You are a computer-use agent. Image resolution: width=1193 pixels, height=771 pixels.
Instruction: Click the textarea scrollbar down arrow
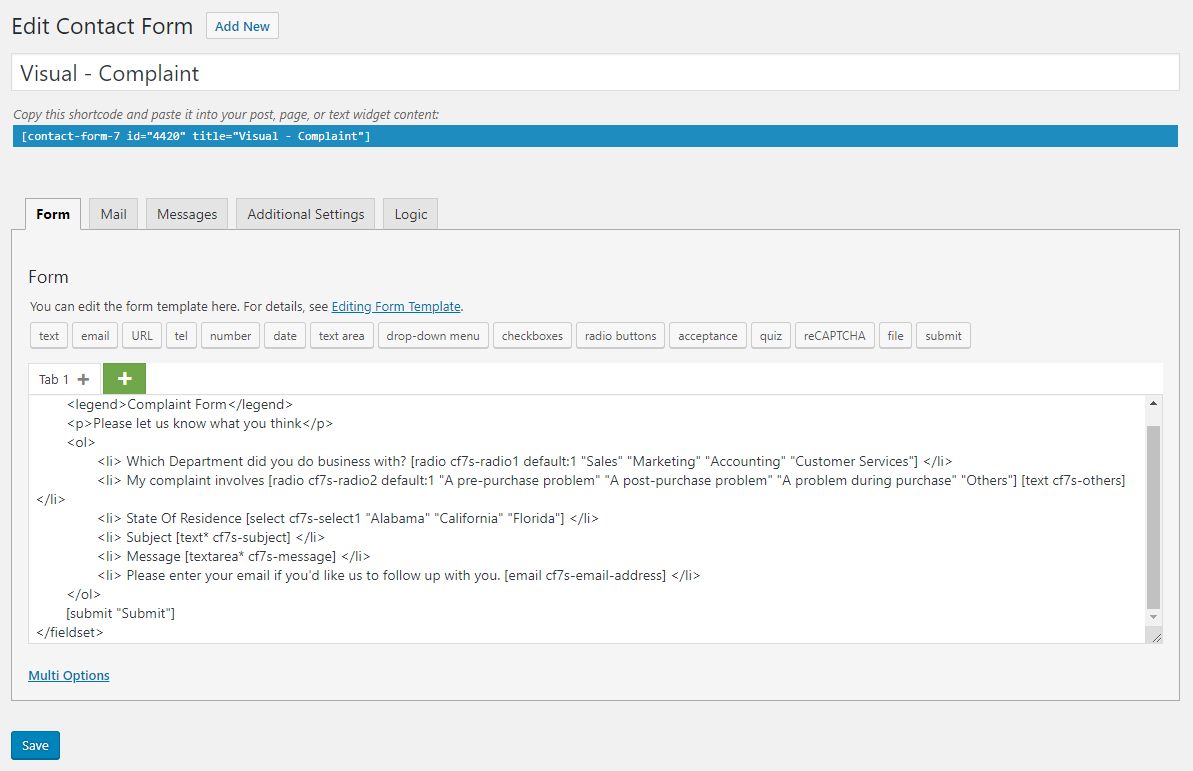point(1154,618)
